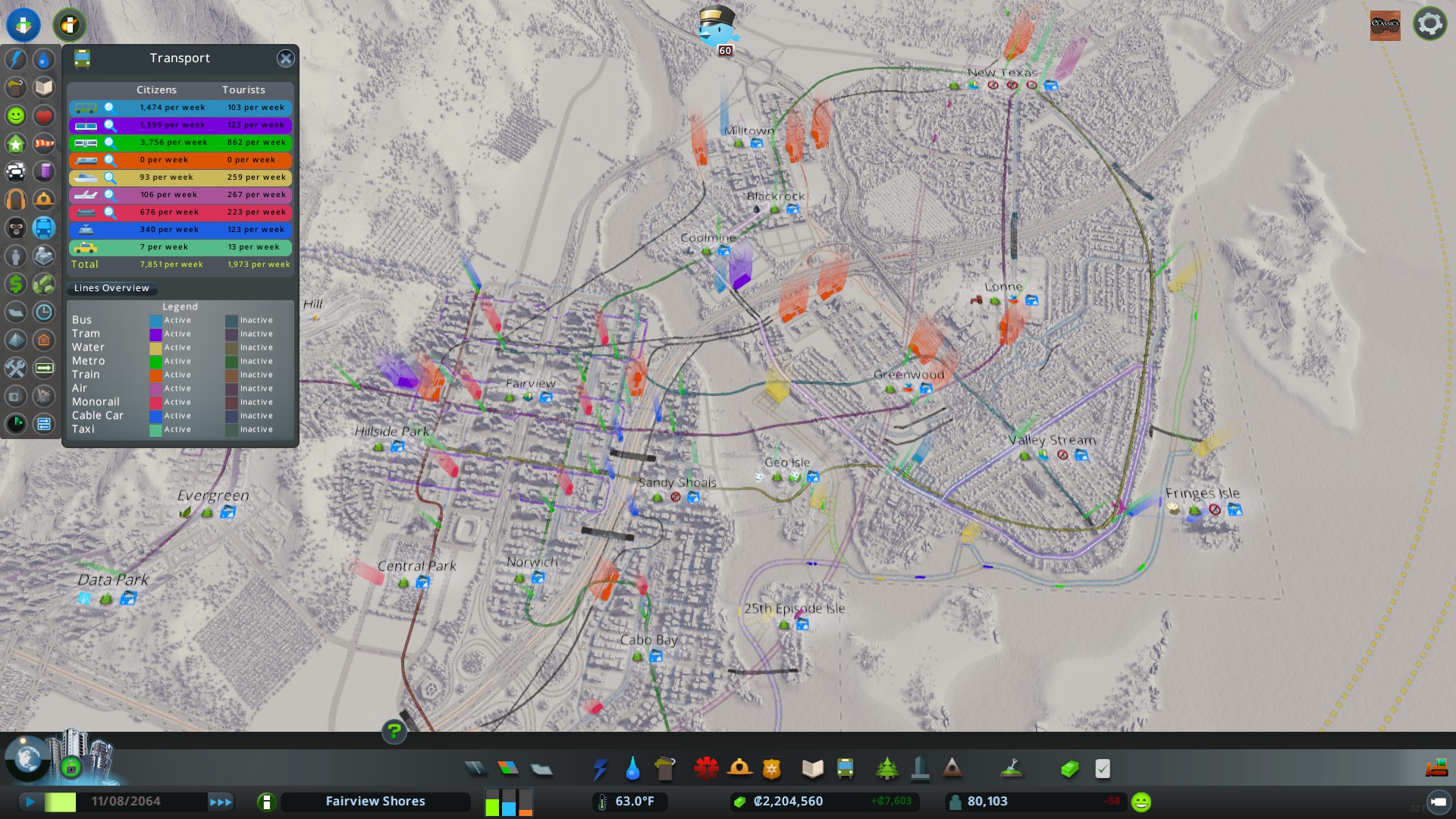Open the Population info view

click(16, 256)
